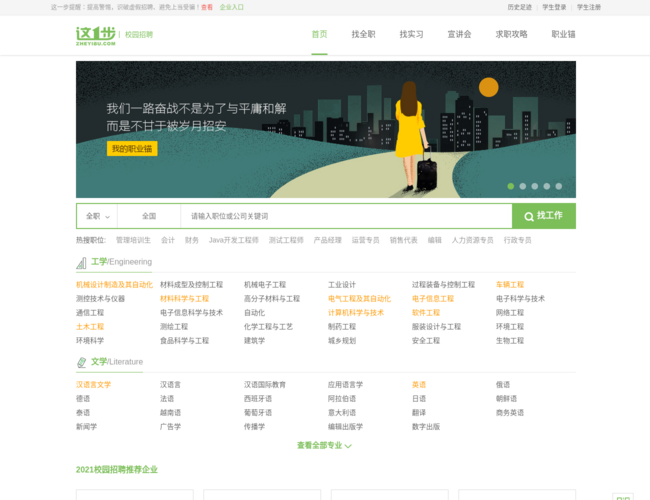Click hot search term 运营专员
650x500 pixels.
(x=366, y=240)
